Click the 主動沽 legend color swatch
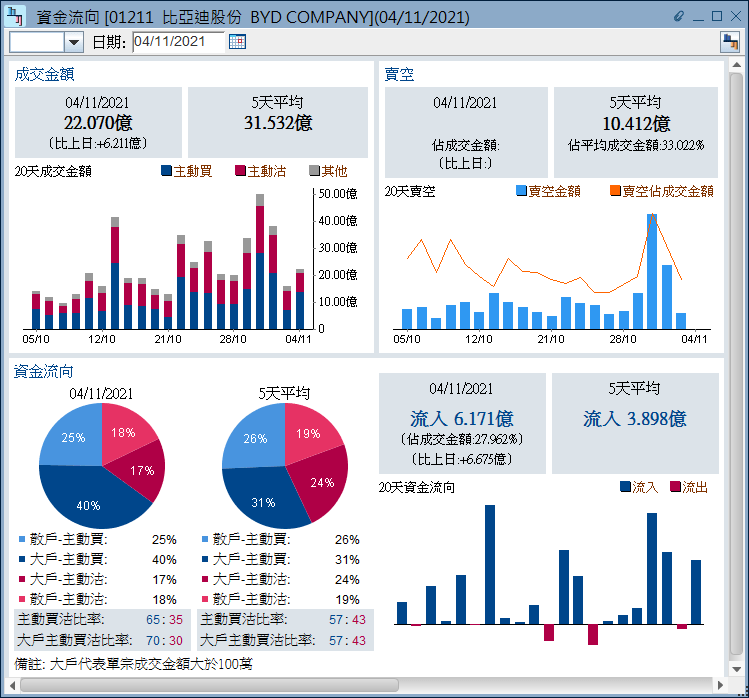 pyautogui.click(x=240, y=171)
